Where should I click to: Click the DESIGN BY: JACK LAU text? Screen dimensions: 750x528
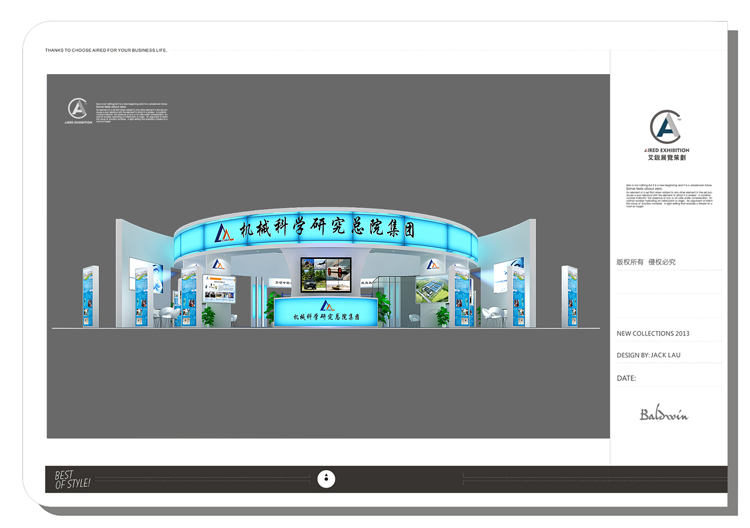[647, 355]
